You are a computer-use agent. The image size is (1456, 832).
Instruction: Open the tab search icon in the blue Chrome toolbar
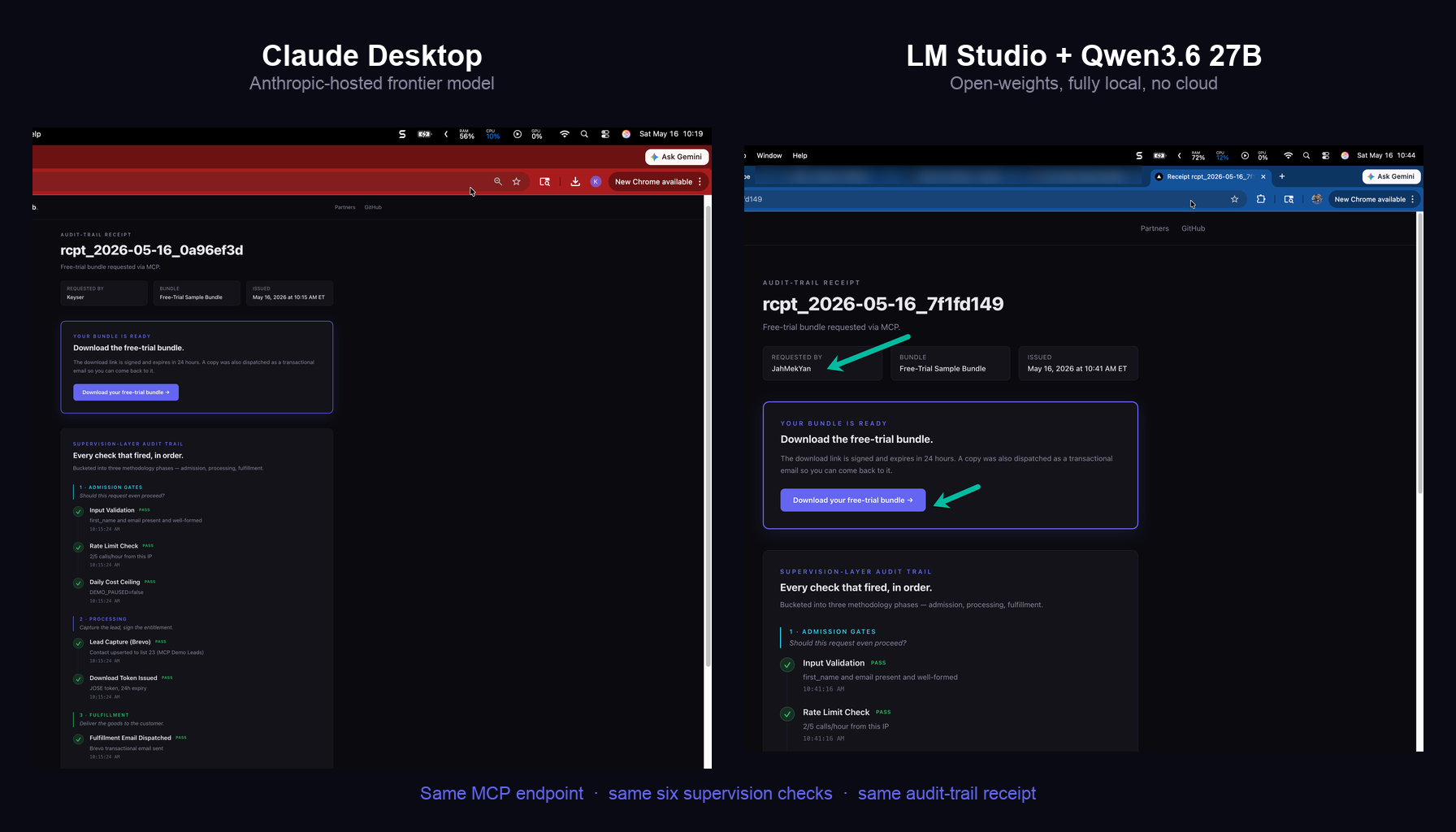(1289, 199)
